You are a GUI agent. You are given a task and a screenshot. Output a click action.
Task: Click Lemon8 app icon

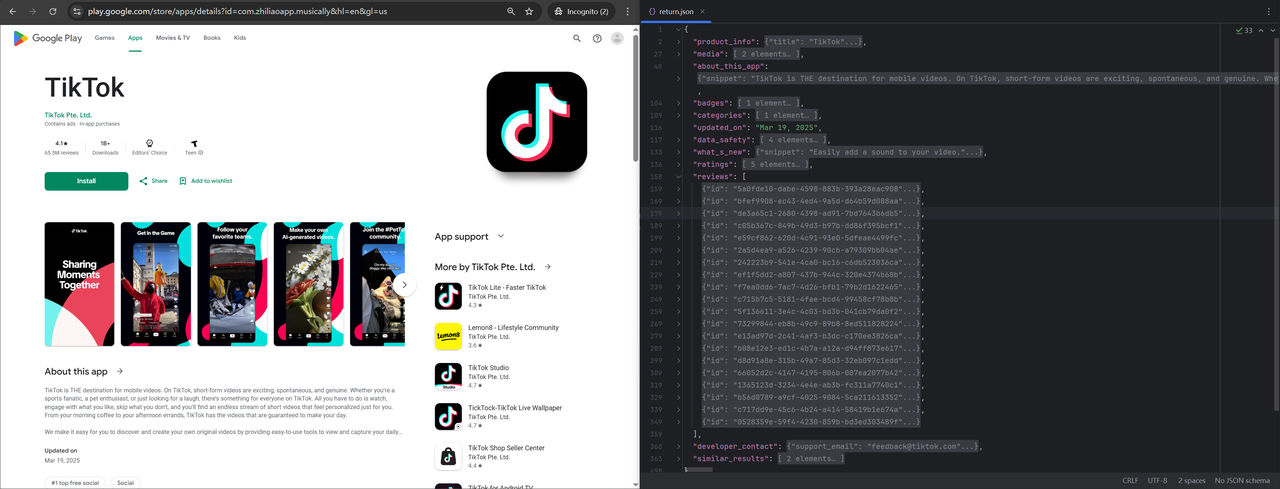pos(448,336)
